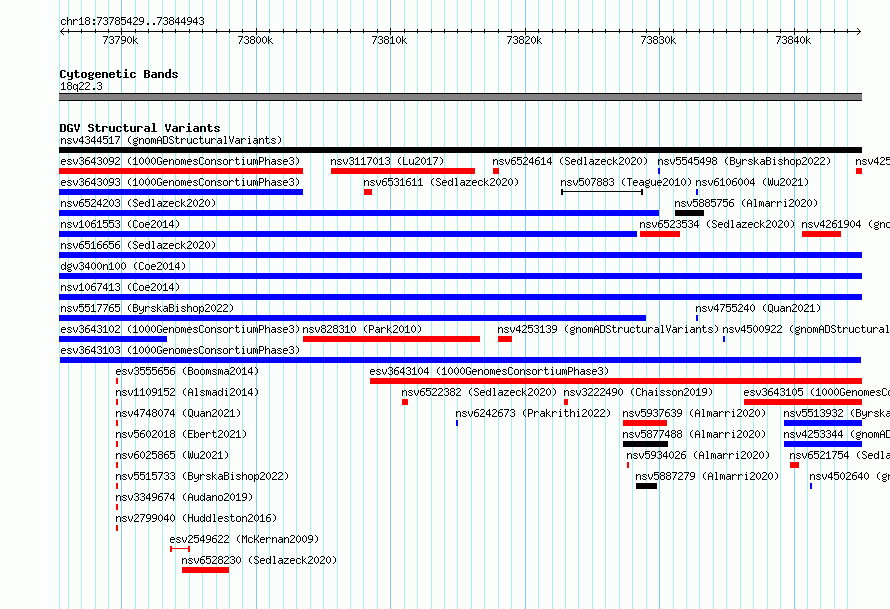Click the red bar under esv3643092

click(181, 171)
